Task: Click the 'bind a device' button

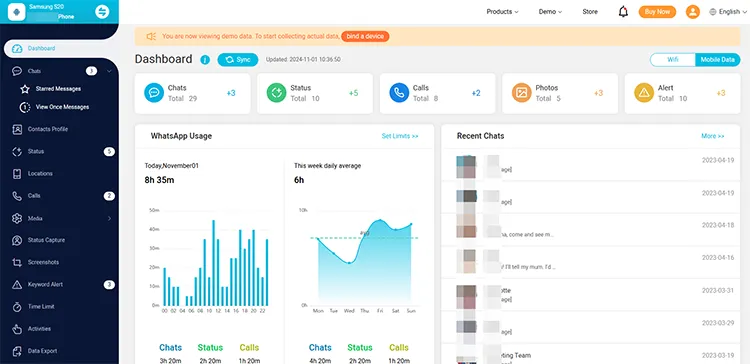Action: (x=365, y=36)
